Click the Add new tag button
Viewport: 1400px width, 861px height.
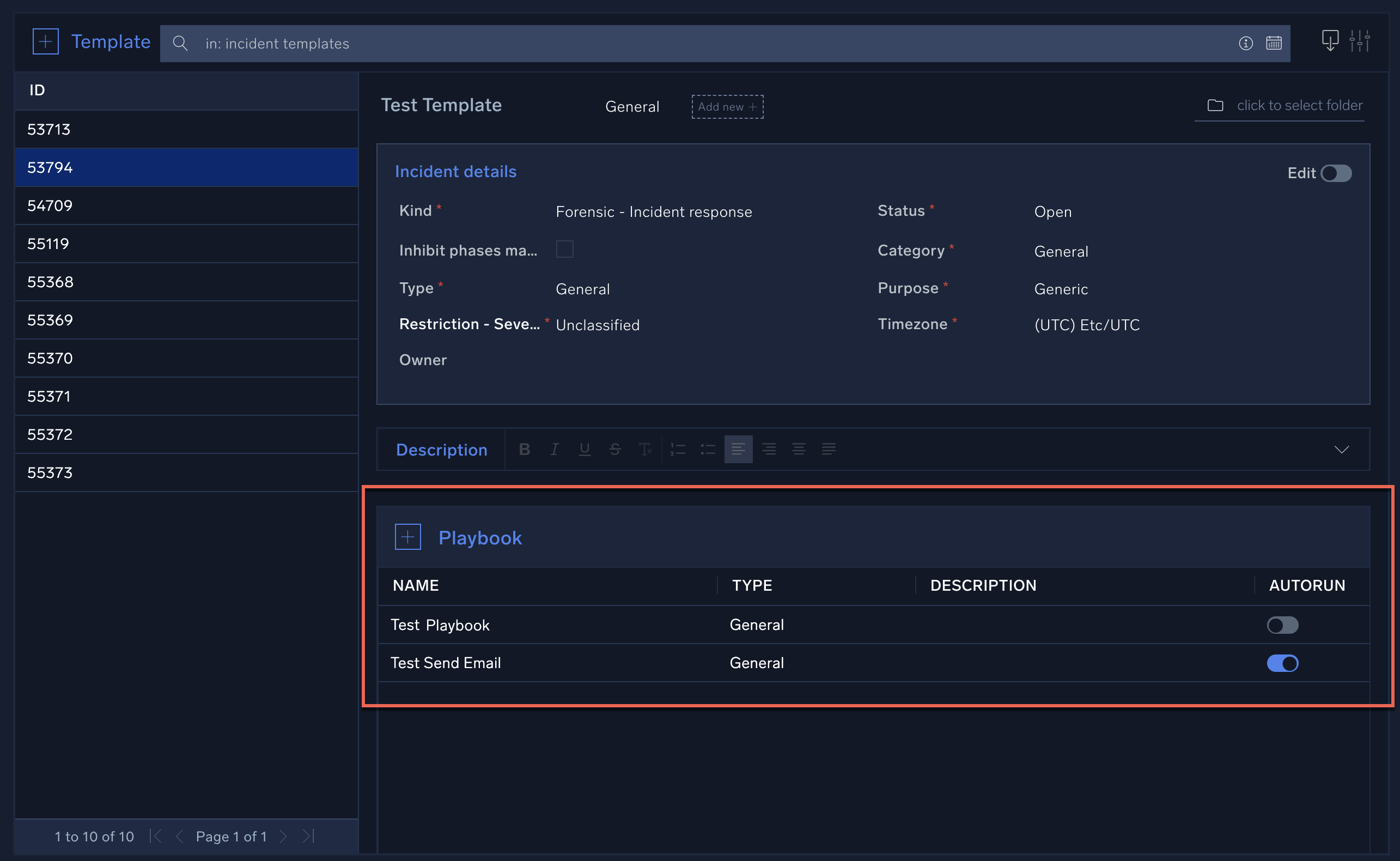[727, 106]
